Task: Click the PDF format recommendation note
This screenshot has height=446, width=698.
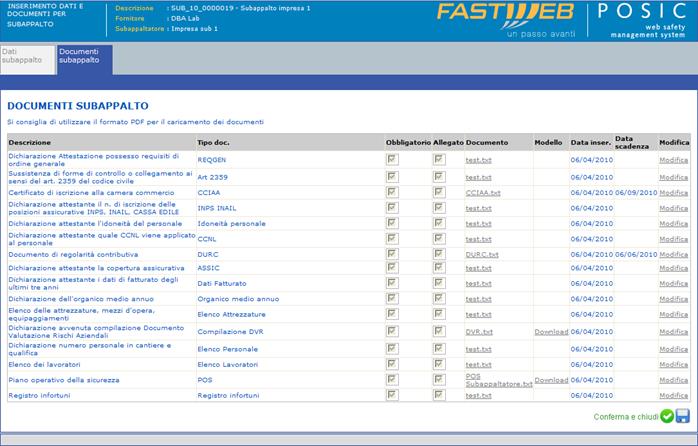Action: [x=135, y=122]
